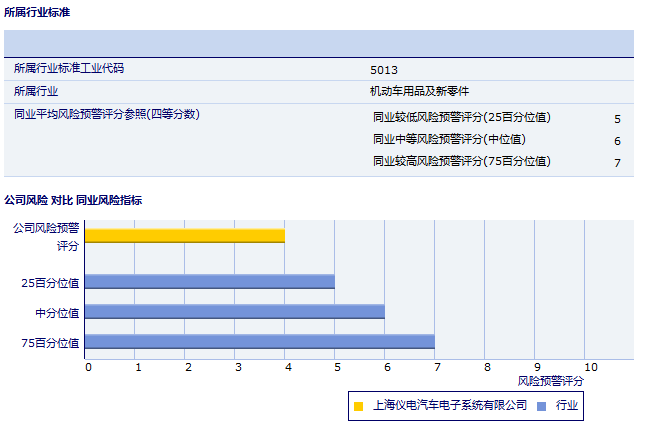Click the 所属行业标准 section heading

tap(38, 12)
